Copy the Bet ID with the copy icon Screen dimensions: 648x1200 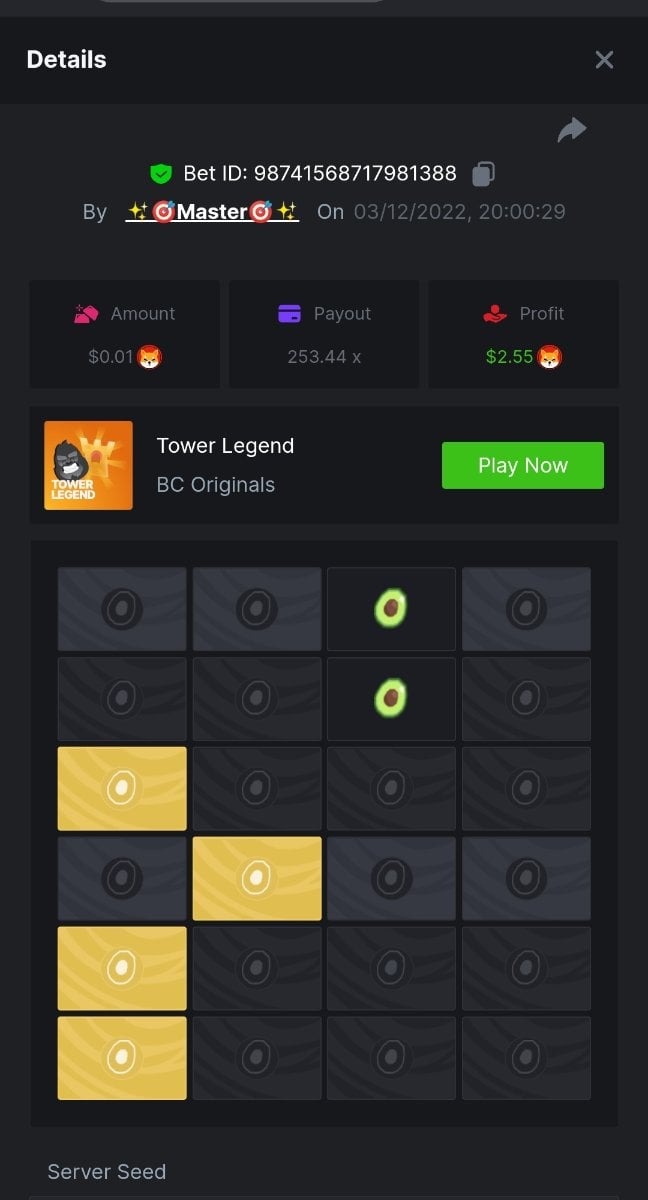[483, 173]
